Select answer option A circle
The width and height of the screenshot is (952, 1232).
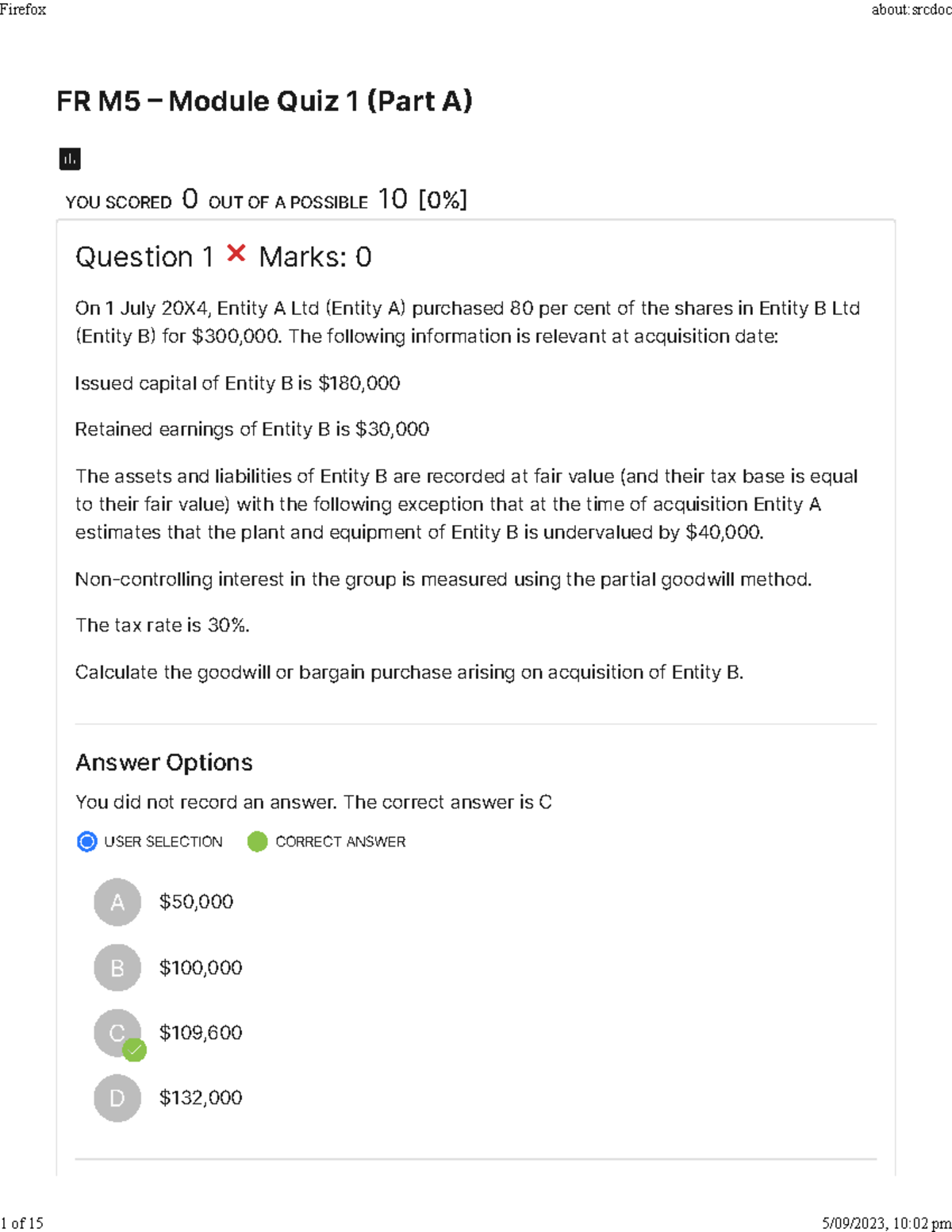coord(117,902)
